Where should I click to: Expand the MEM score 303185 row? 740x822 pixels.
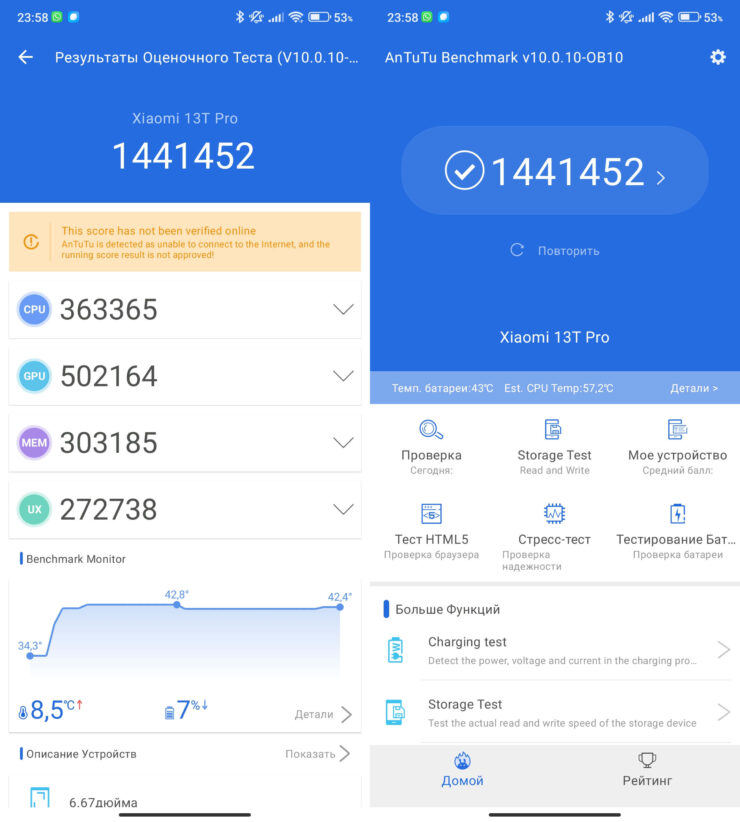point(343,443)
